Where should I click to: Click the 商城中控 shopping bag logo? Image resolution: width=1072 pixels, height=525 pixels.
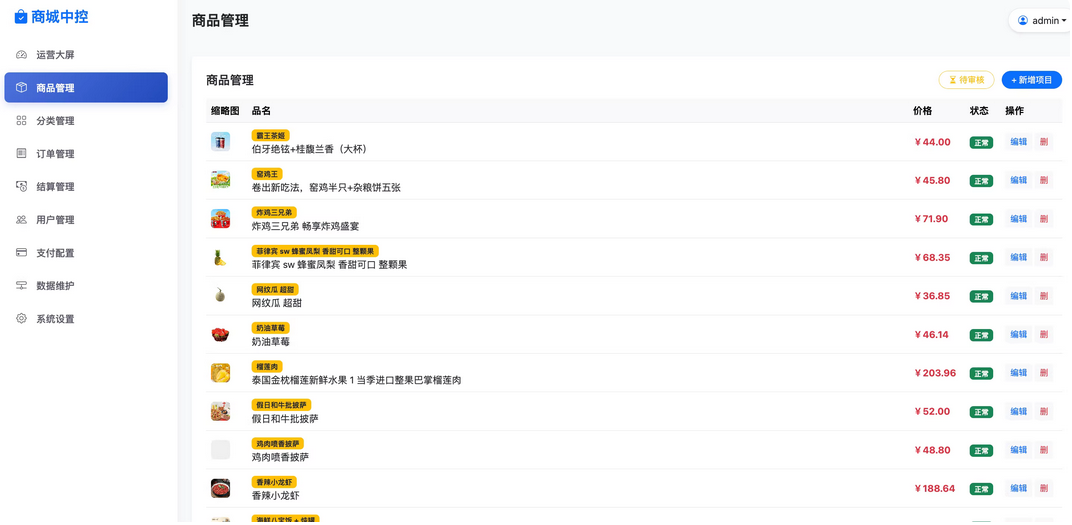20,17
